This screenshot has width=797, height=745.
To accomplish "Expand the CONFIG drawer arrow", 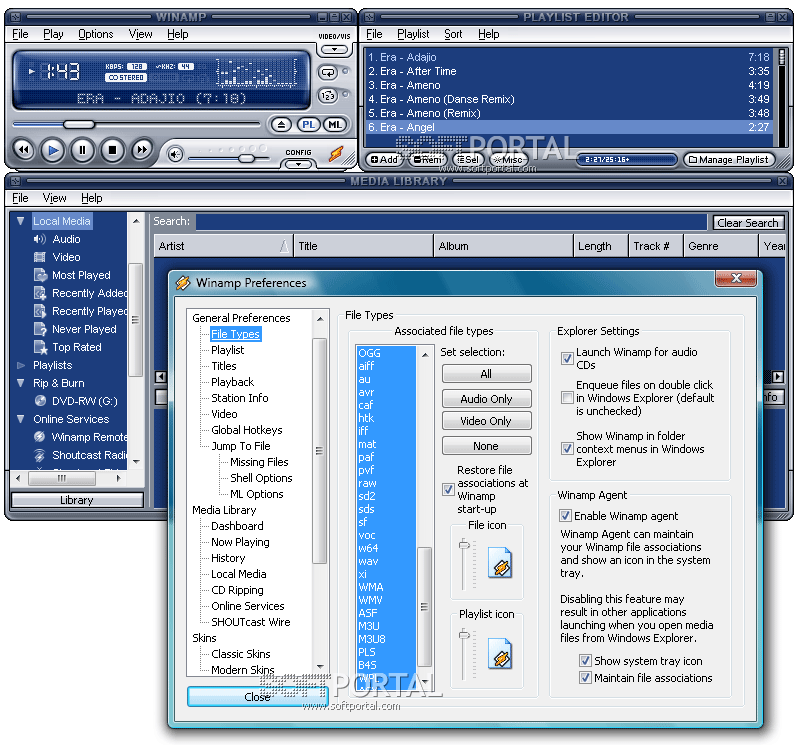I will click(x=298, y=164).
